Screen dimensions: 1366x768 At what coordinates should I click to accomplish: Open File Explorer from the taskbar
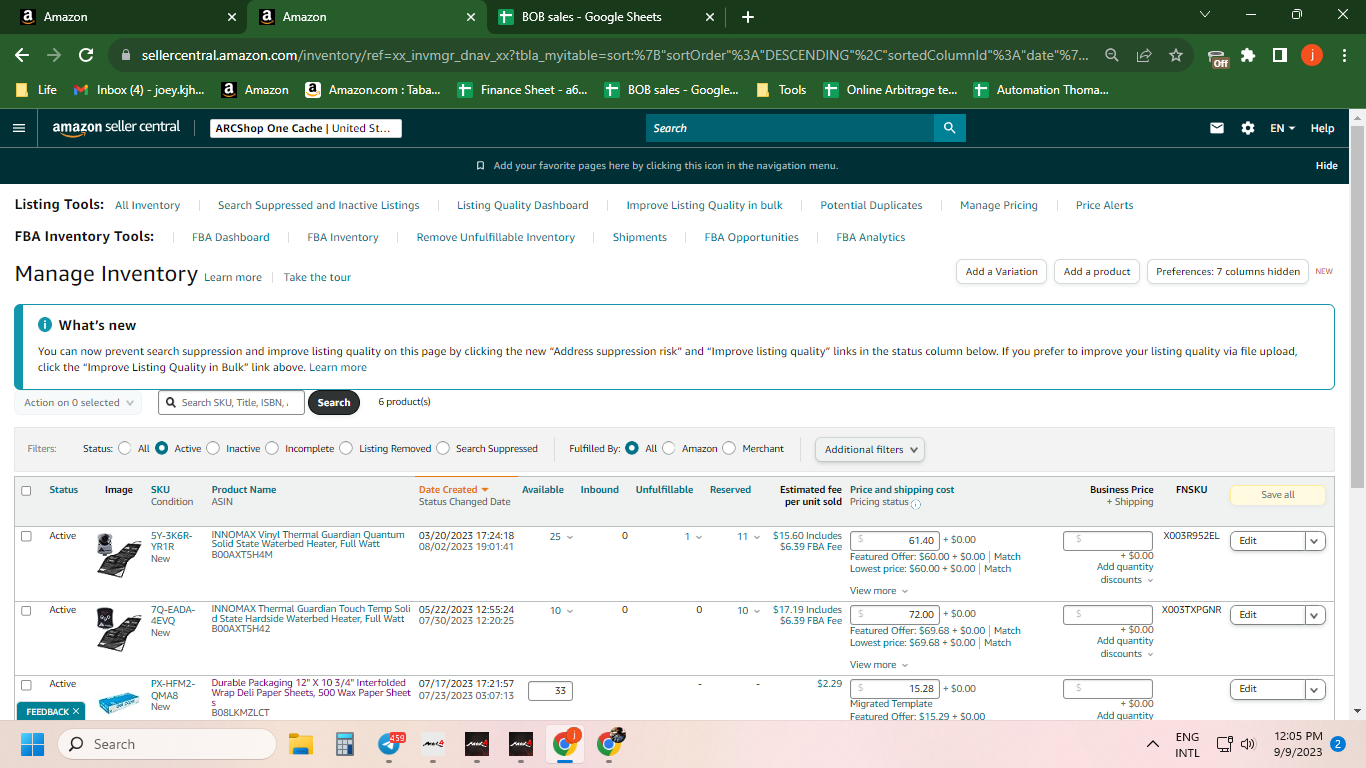[x=301, y=744]
